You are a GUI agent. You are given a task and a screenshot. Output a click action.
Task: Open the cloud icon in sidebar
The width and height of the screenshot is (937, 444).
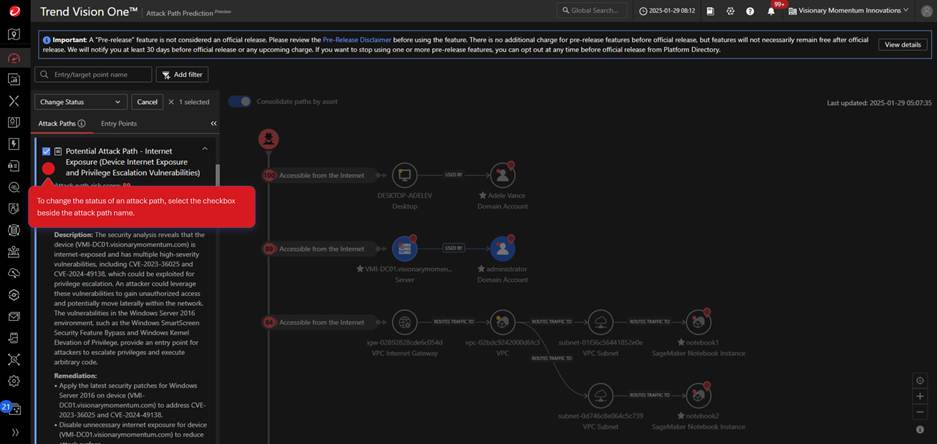pyautogui.click(x=14, y=273)
